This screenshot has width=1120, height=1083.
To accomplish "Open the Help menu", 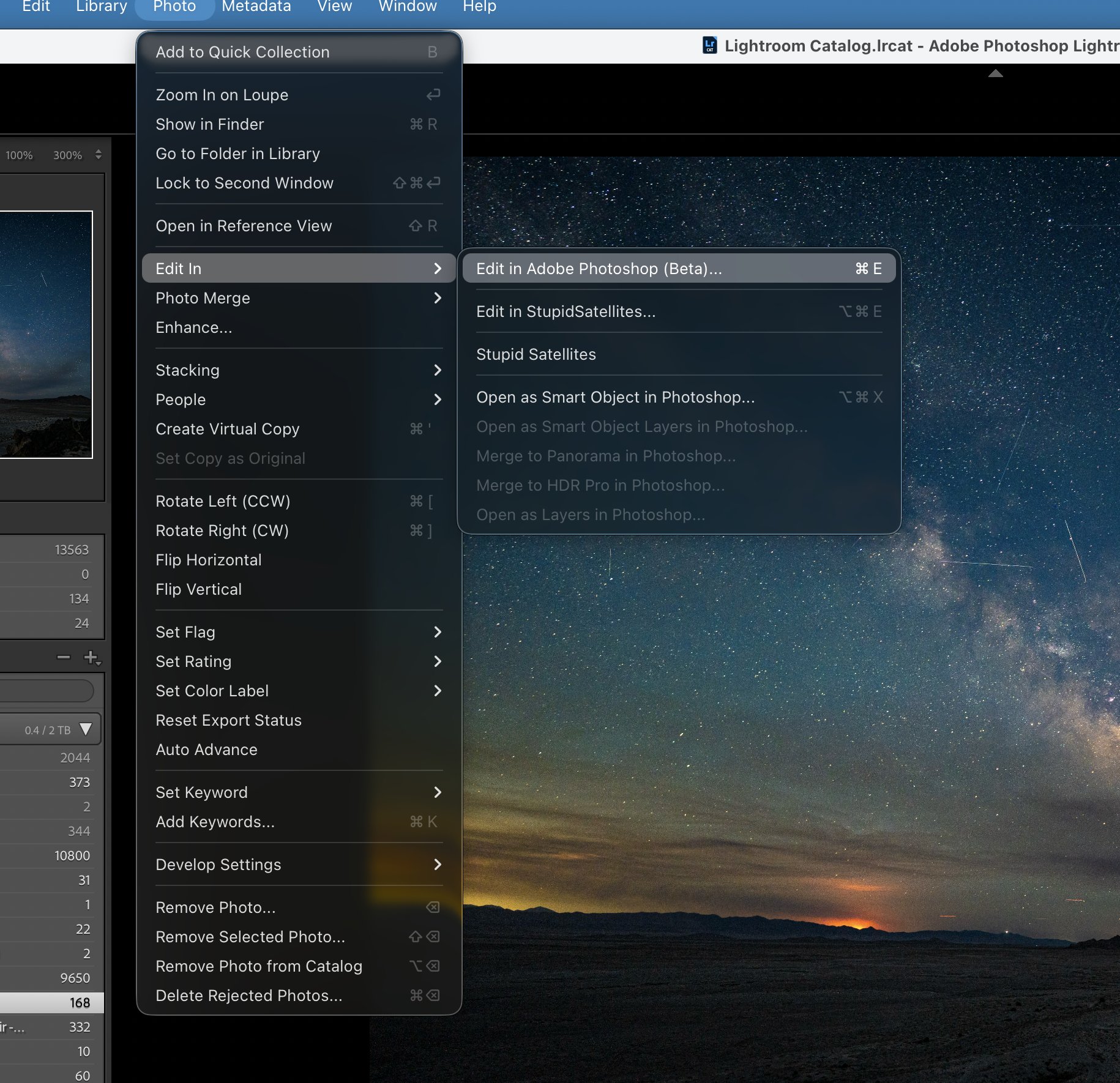I will point(479,7).
